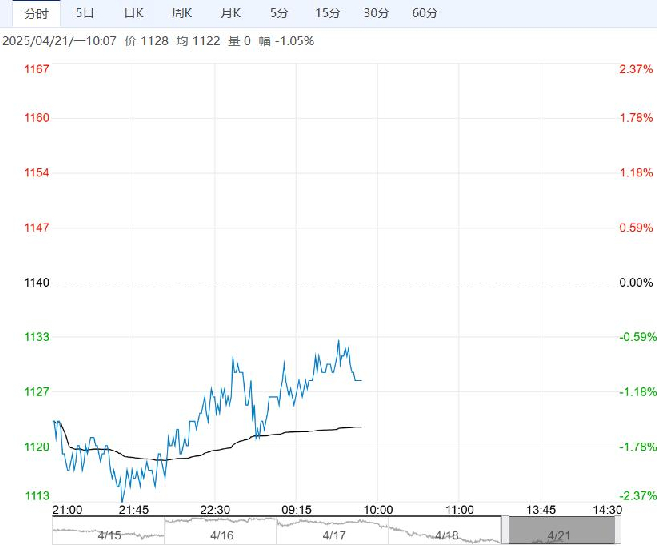Switch to the 月K monthly tab
The height and width of the screenshot is (546, 657).
pyautogui.click(x=230, y=13)
